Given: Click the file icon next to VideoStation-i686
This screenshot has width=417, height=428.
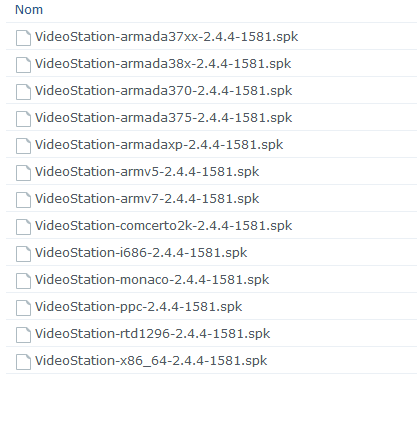Looking at the screenshot, I should pyautogui.click(x=23, y=253).
